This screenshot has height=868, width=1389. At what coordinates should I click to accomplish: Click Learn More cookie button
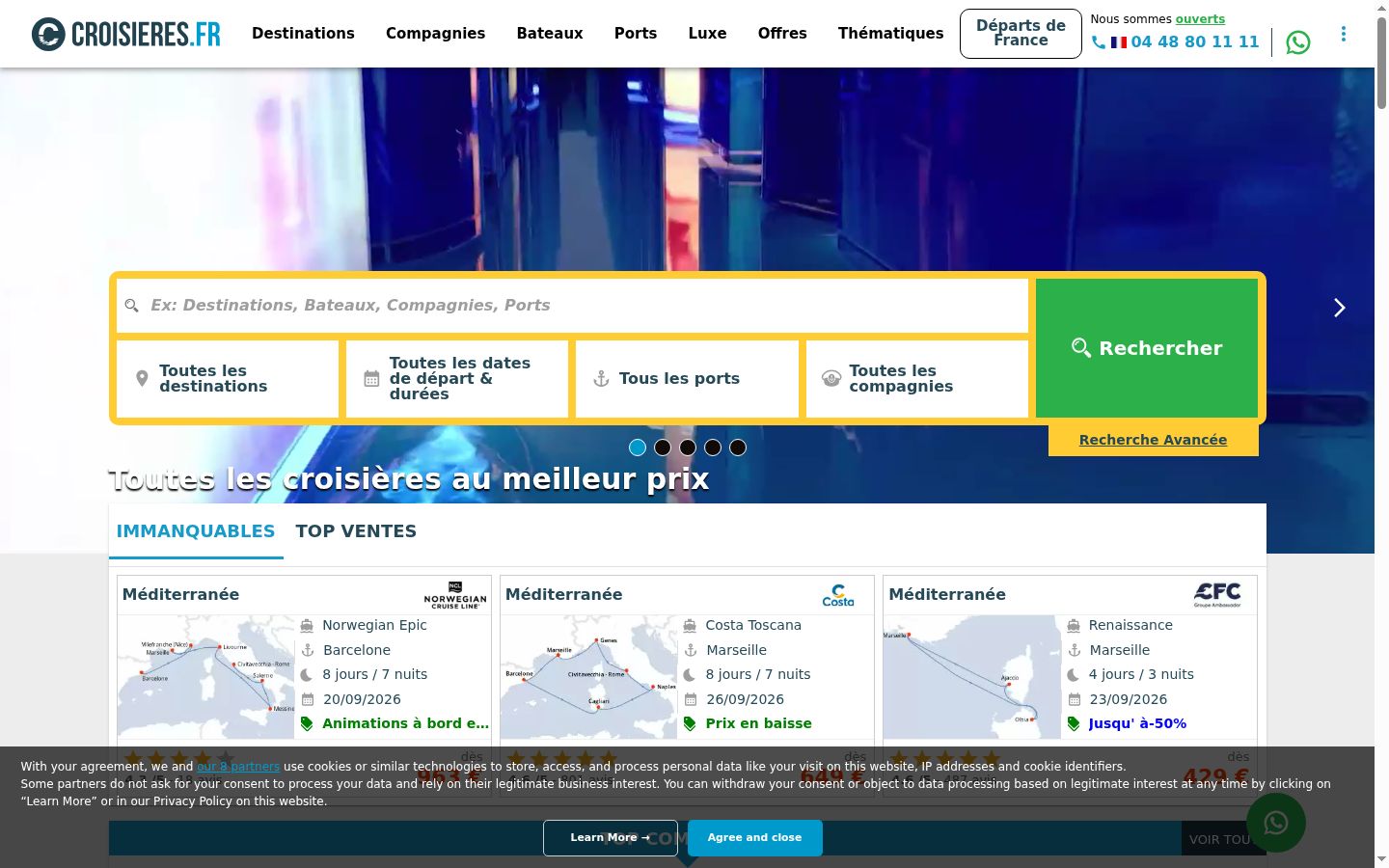[610, 838]
